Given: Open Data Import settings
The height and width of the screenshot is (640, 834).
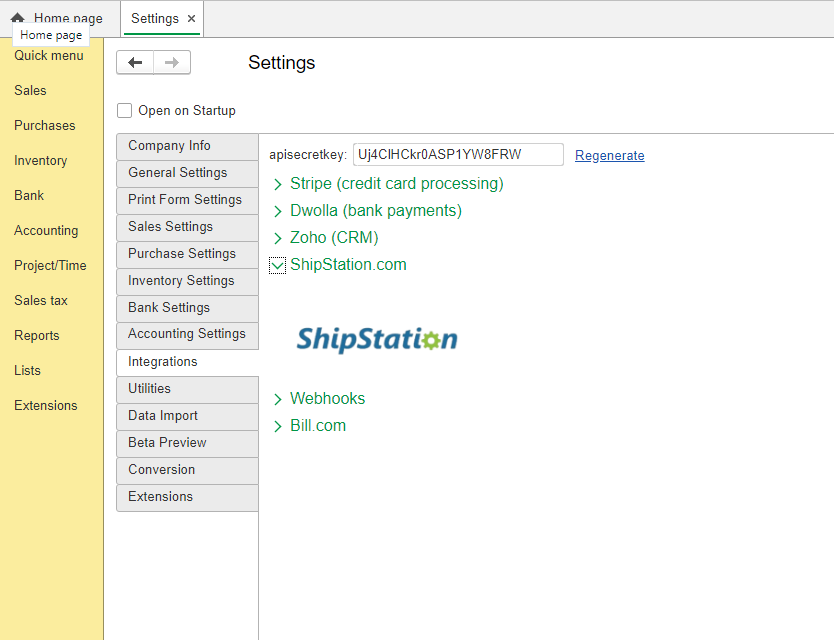Looking at the screenshot, I should [x=187, y=416].
